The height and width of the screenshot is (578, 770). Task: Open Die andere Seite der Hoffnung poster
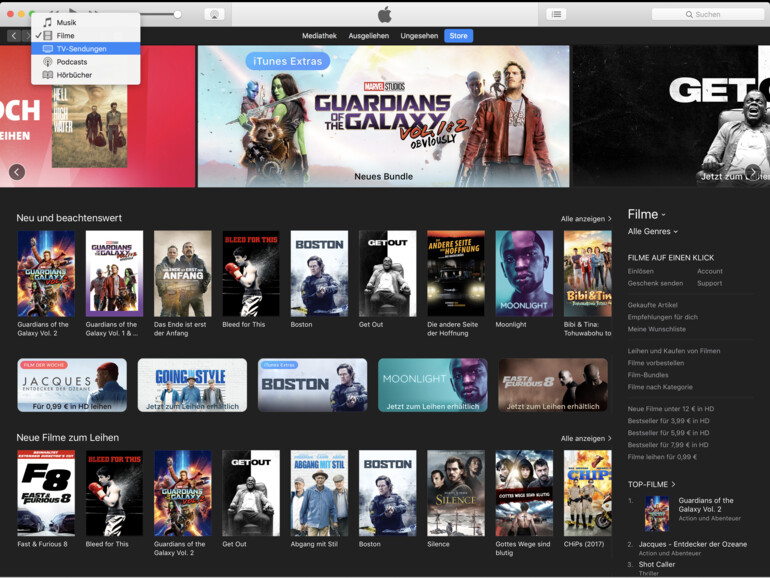(456, 274)
